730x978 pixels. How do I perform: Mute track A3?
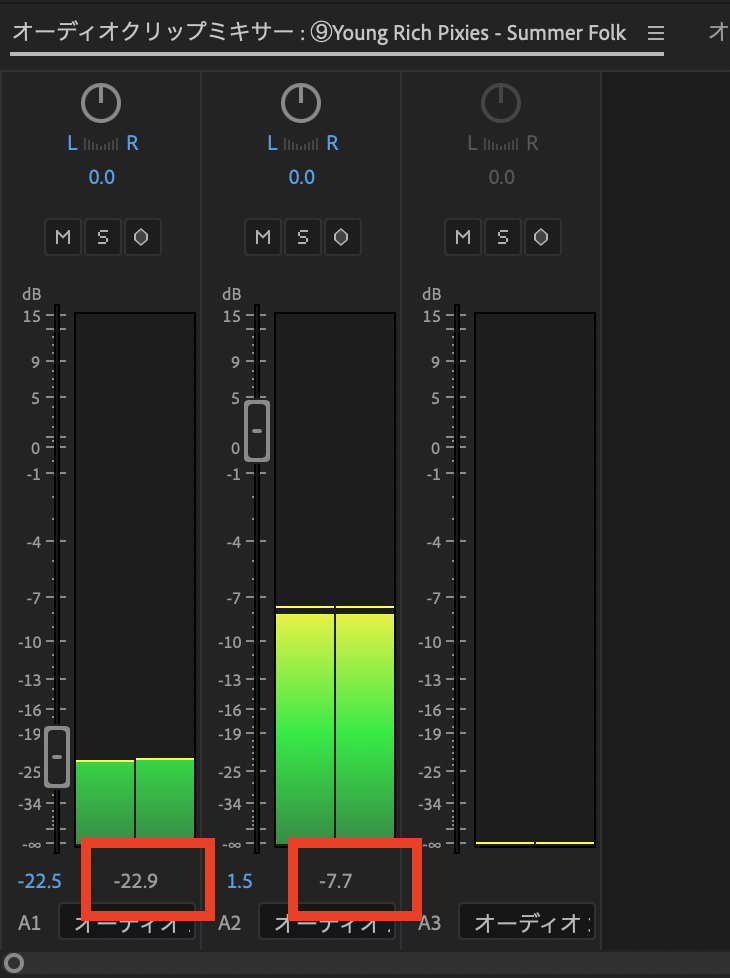(x=462, y=237)
